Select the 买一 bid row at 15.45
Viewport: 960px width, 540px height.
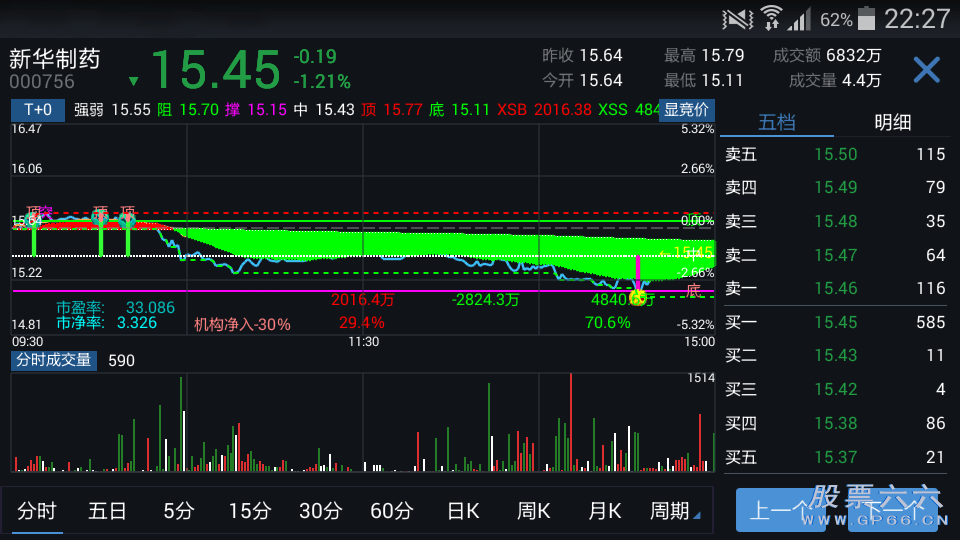[835, 322]
